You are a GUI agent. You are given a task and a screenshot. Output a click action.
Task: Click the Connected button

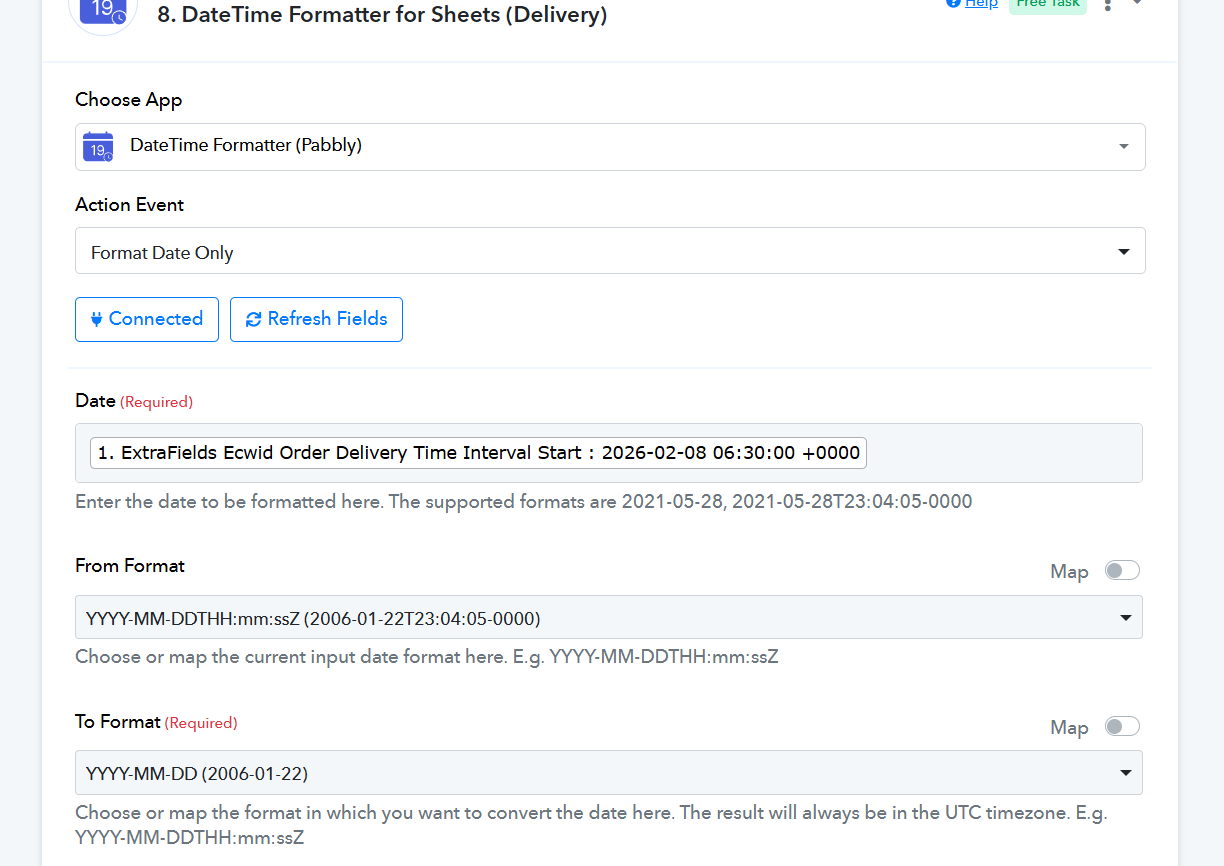[147, 319]
